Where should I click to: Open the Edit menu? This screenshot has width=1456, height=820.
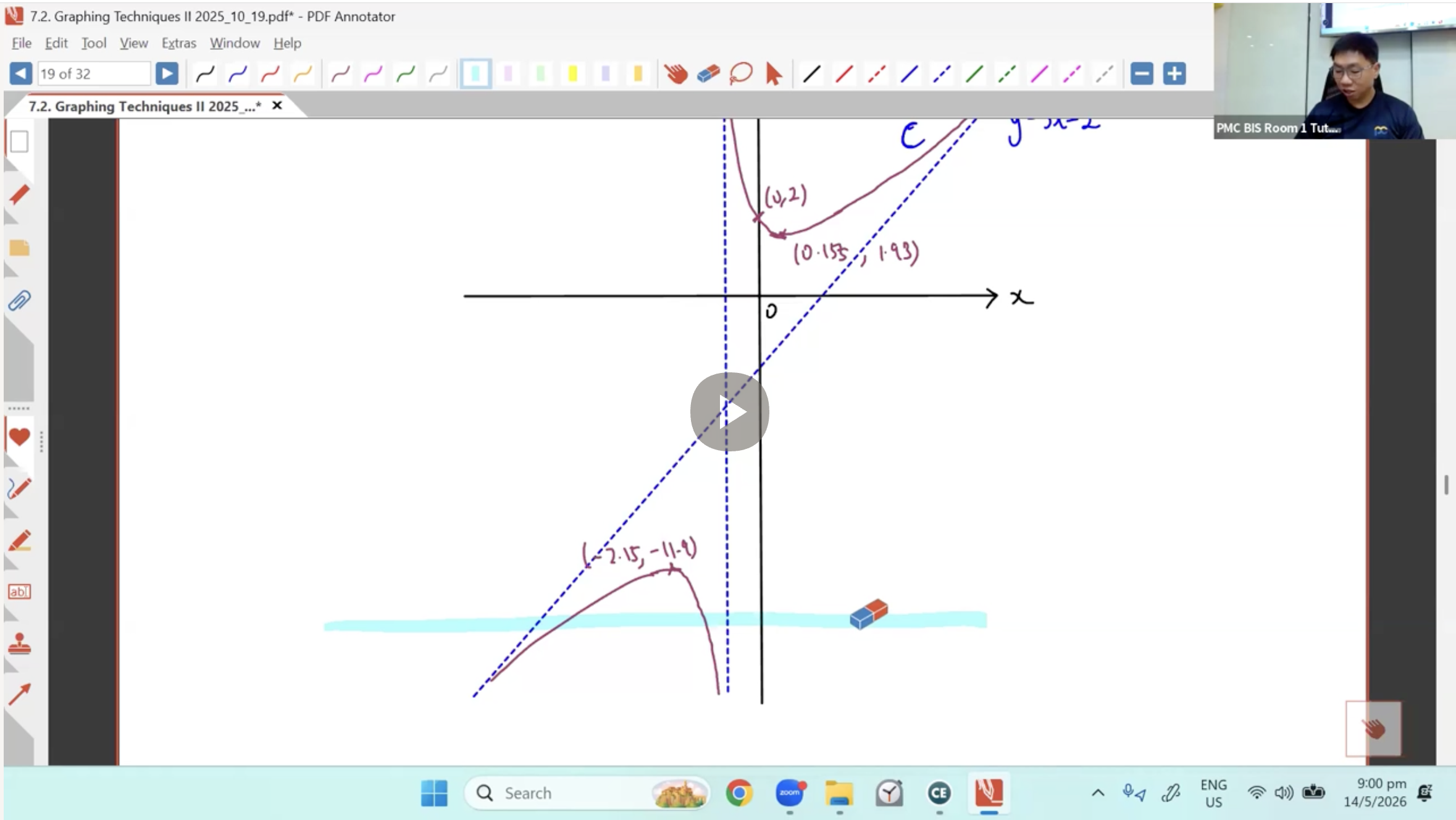click(56, 43)
